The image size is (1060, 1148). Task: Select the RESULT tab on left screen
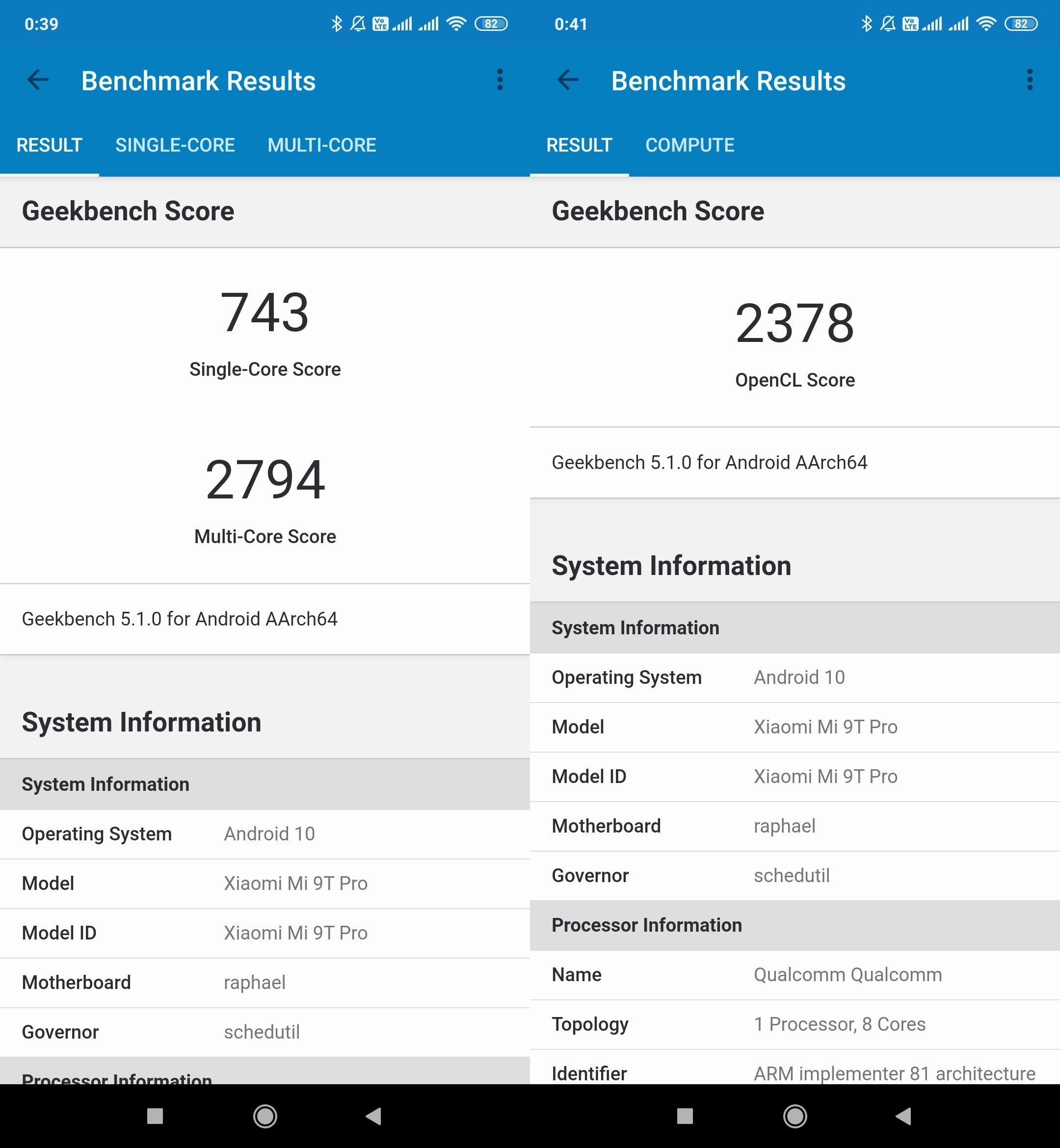pos(50,145)
